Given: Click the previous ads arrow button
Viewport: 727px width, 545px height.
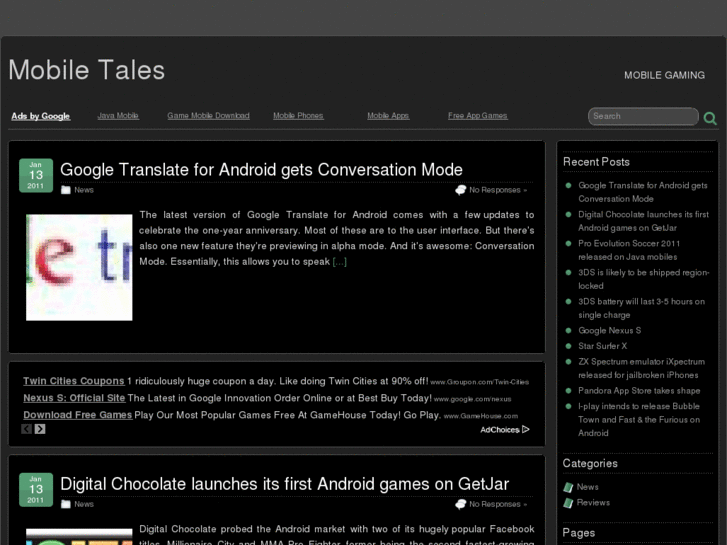Looking at the screenshot, I should click(x=26, y=429).
